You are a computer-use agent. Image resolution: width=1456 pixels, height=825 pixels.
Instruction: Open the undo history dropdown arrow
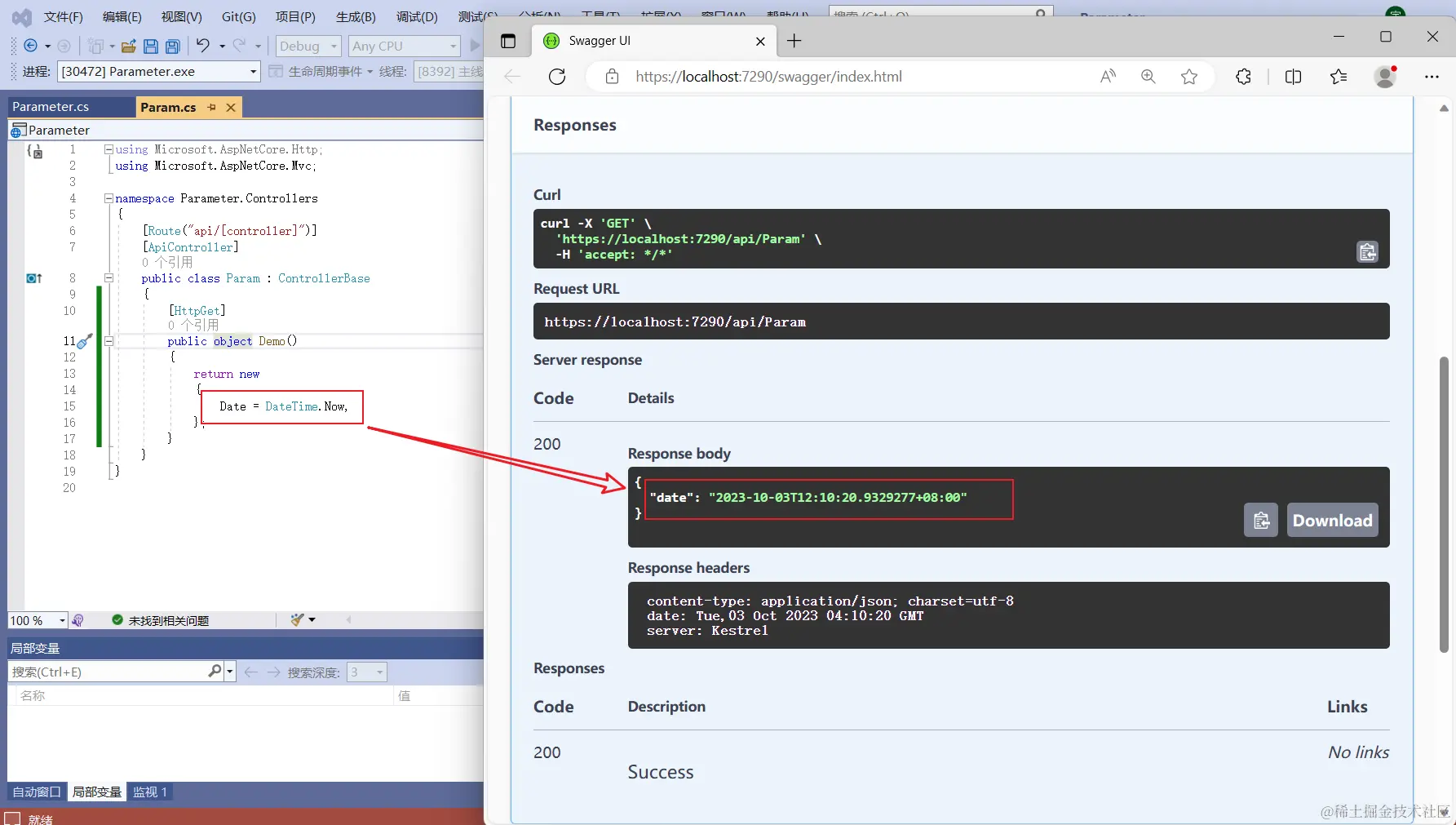pyautogui.click(x=222, y=47)
